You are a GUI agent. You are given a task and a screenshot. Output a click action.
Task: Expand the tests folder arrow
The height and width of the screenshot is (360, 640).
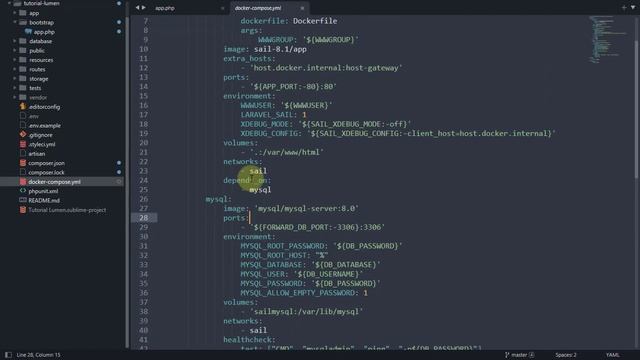(x=15, y=88)
